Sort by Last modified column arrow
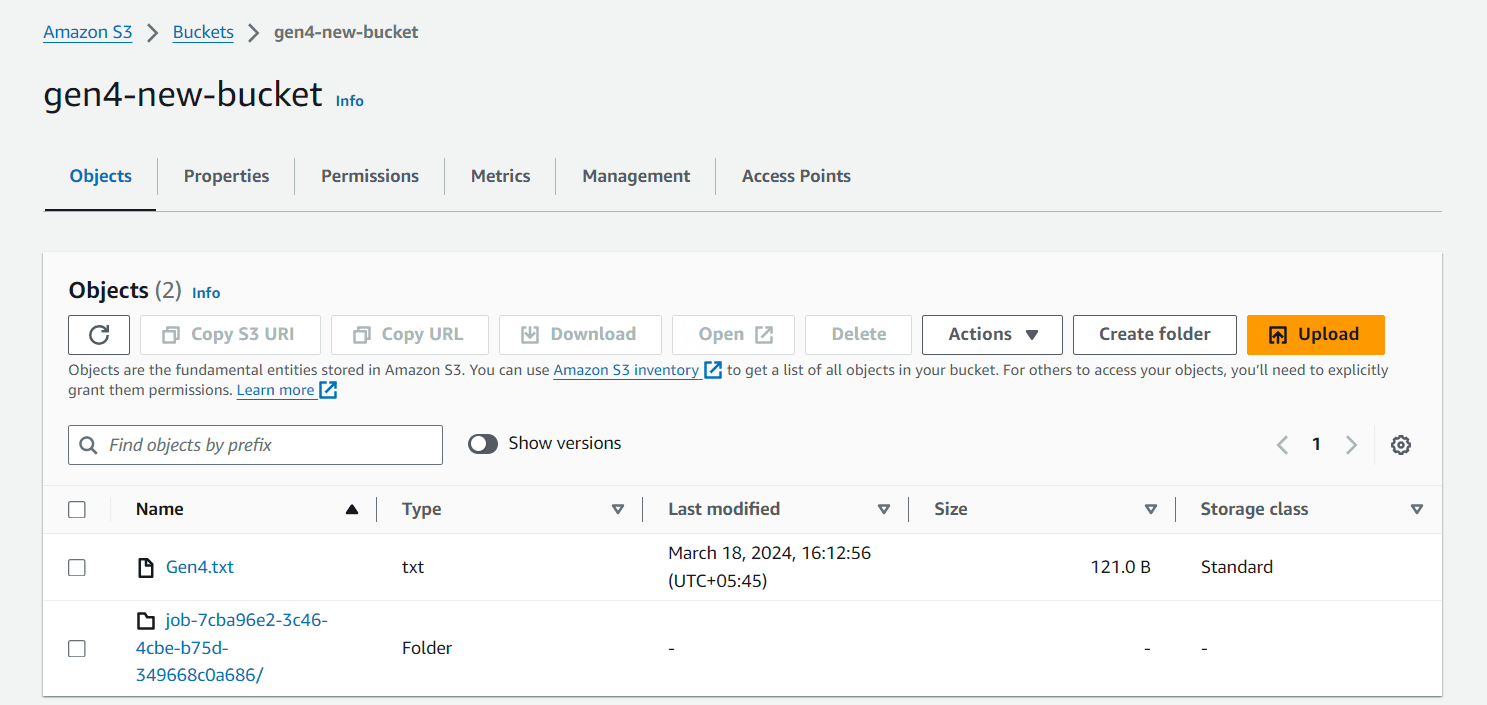The image size is (1487, 705). tap(883, 510)
